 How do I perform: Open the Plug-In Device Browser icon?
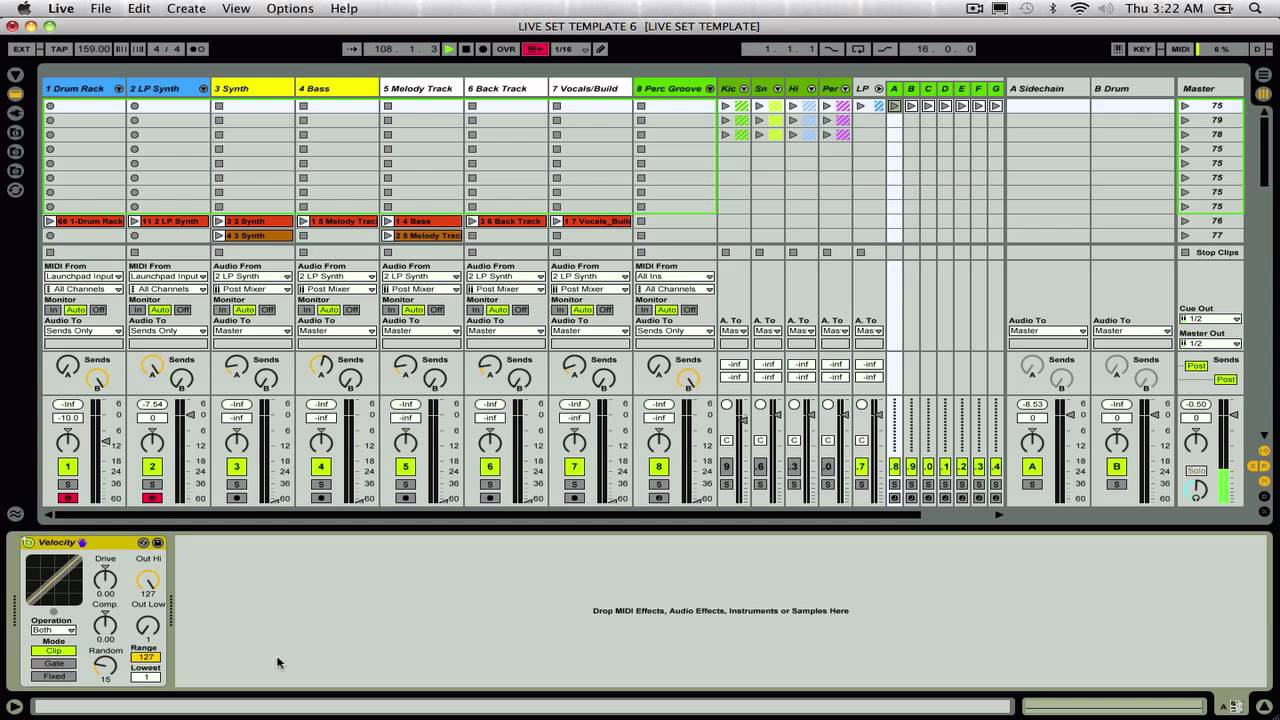(x=15, y=113)
